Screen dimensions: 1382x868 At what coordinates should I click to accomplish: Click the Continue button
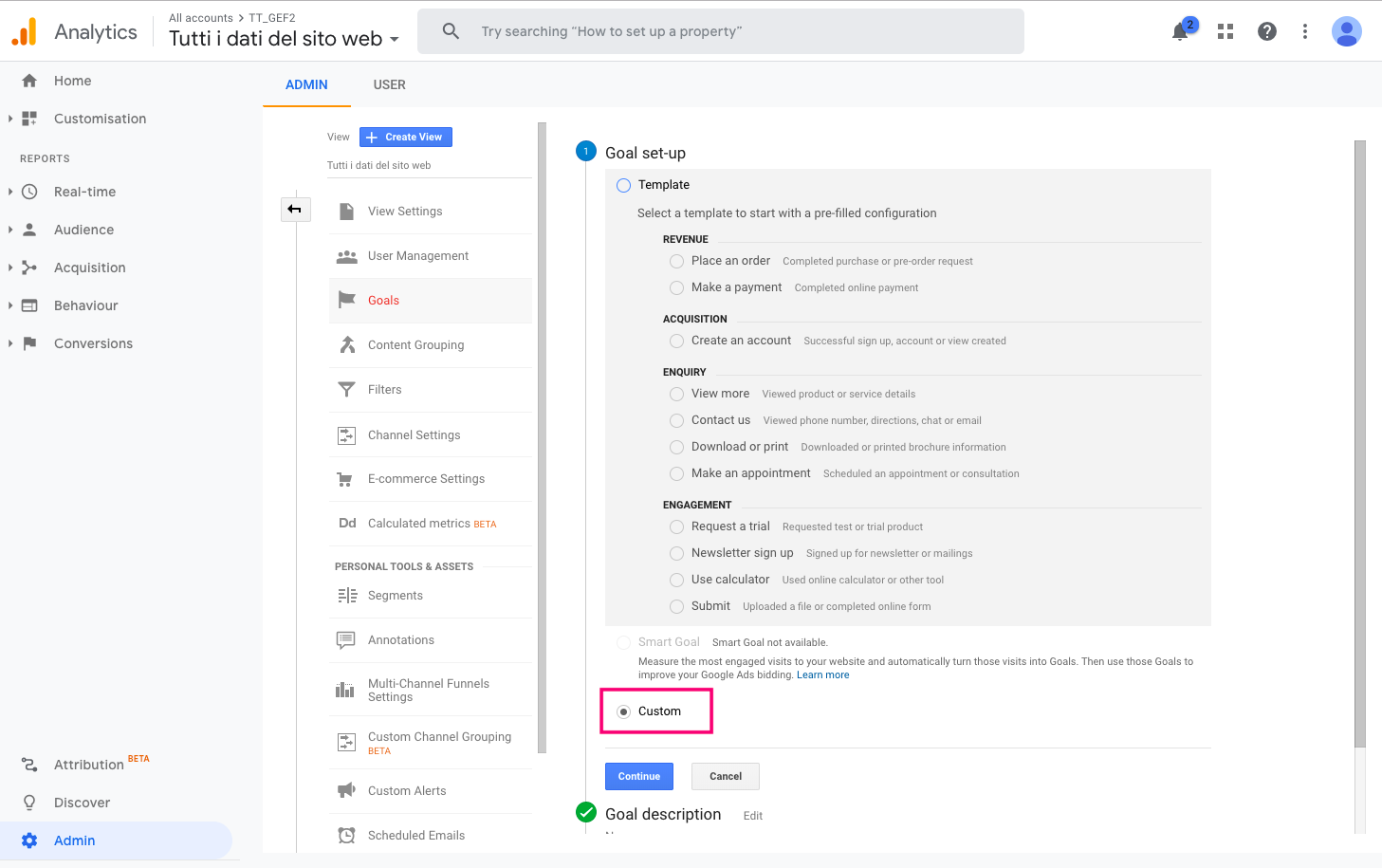coord(639,776)
